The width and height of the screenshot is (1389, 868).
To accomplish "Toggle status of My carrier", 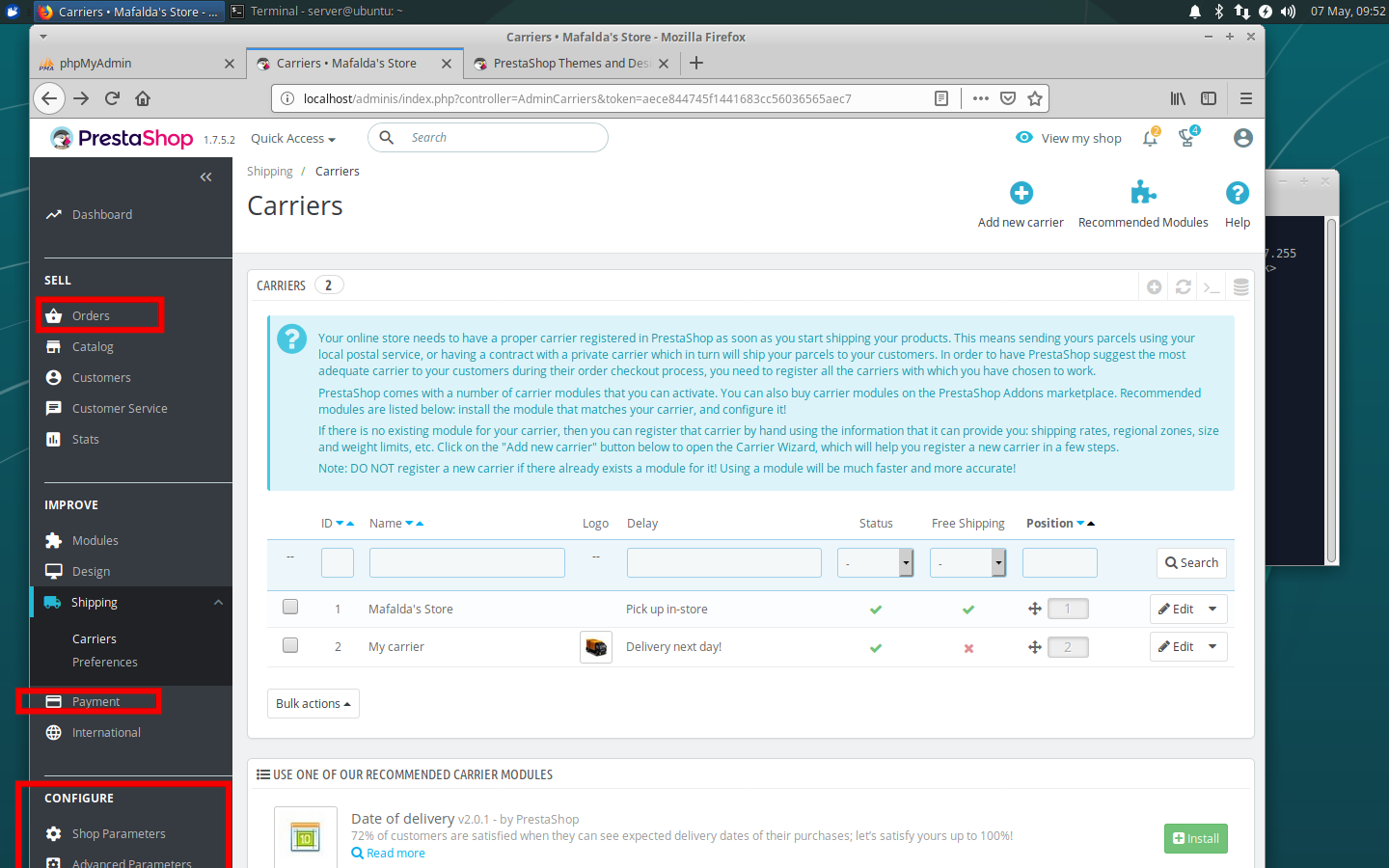I will tap(876, 648).
